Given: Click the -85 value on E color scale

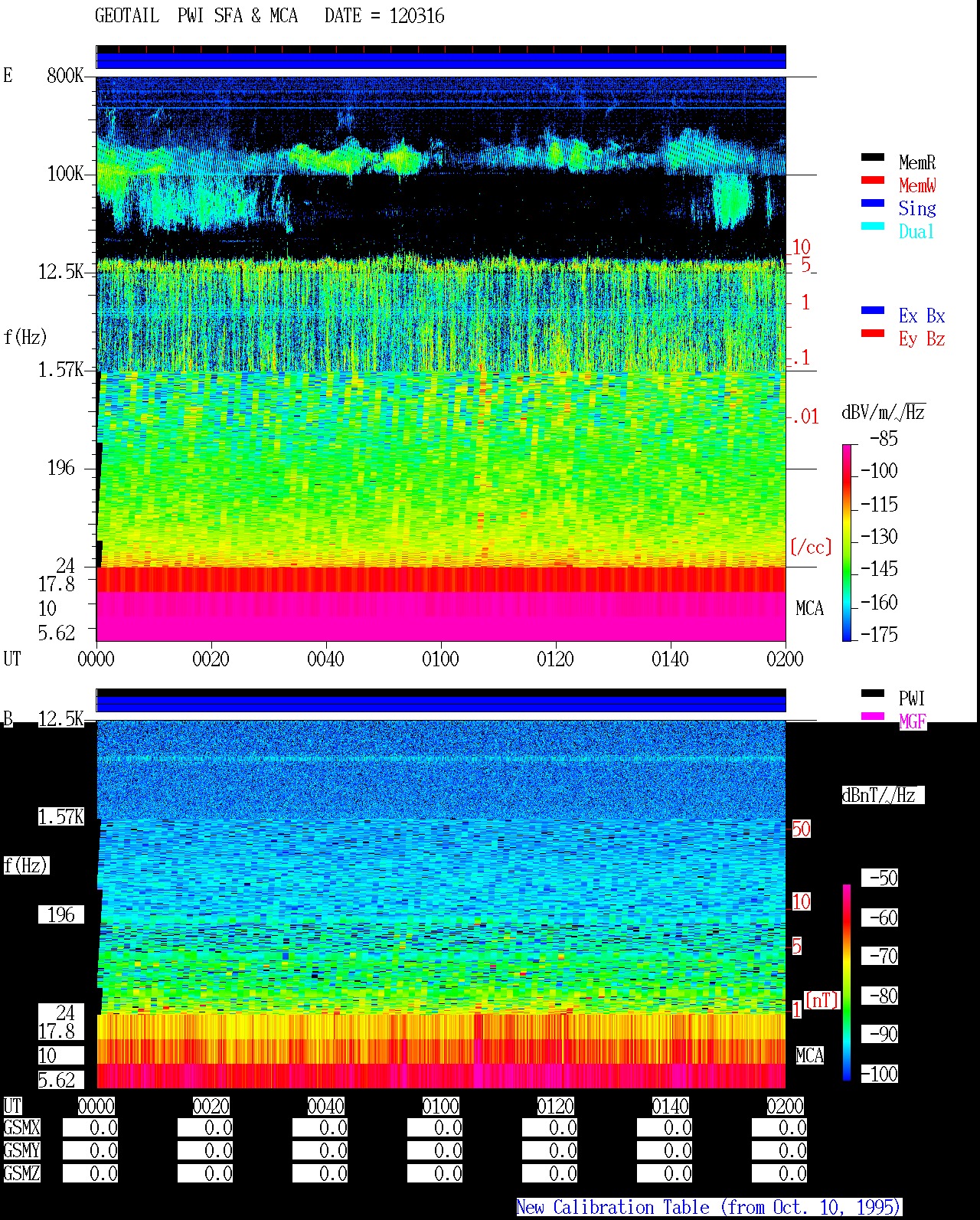Looking at the screenshot, I should (884, 439).
